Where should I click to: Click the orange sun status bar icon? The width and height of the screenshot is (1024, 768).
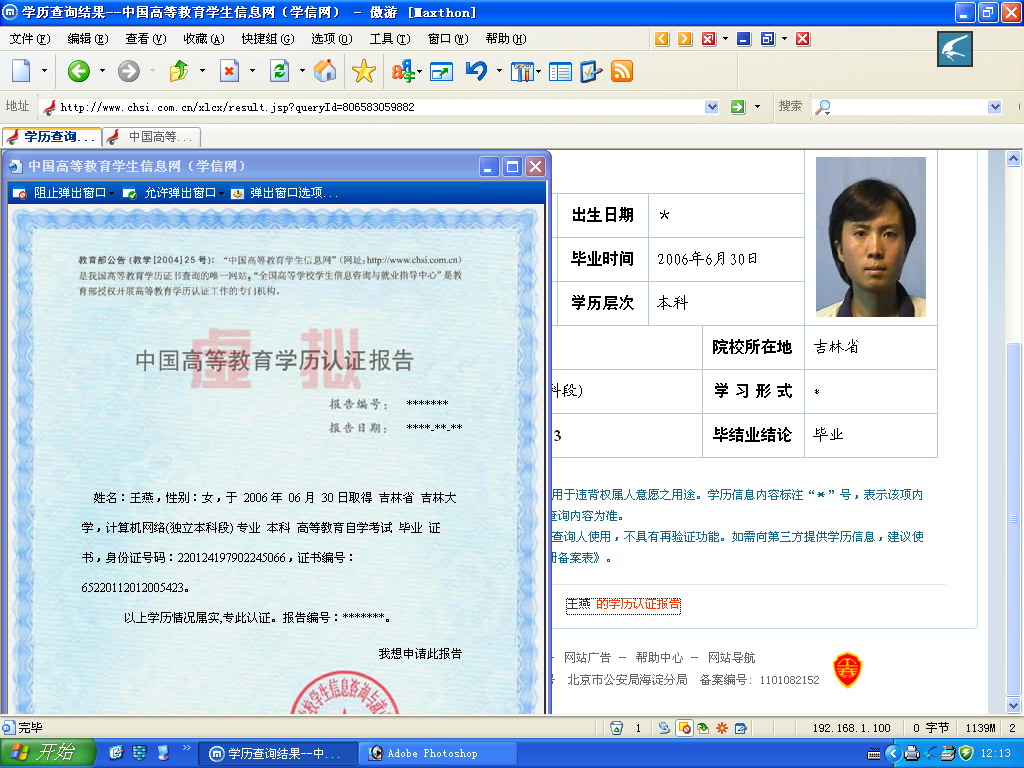click(x=722, y=728)
